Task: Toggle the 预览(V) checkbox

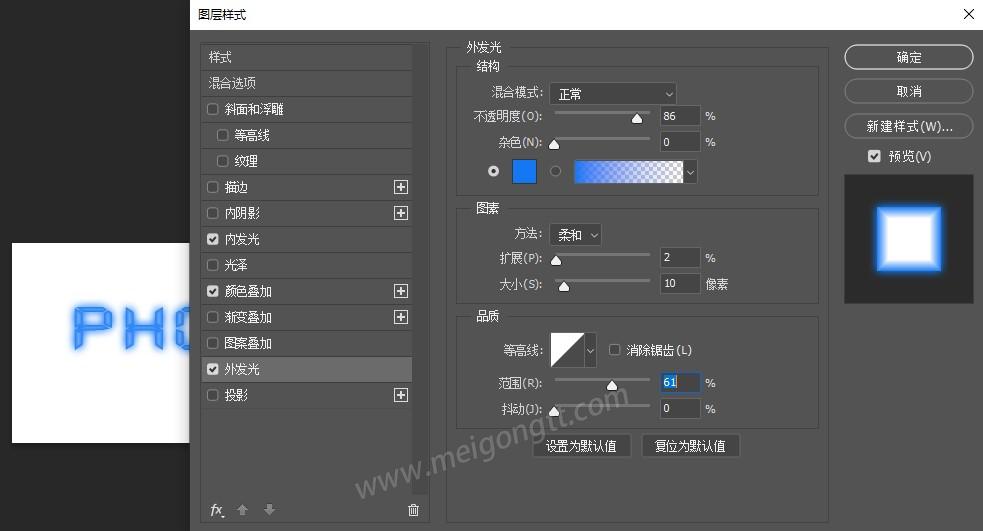Action: [874, 156]
